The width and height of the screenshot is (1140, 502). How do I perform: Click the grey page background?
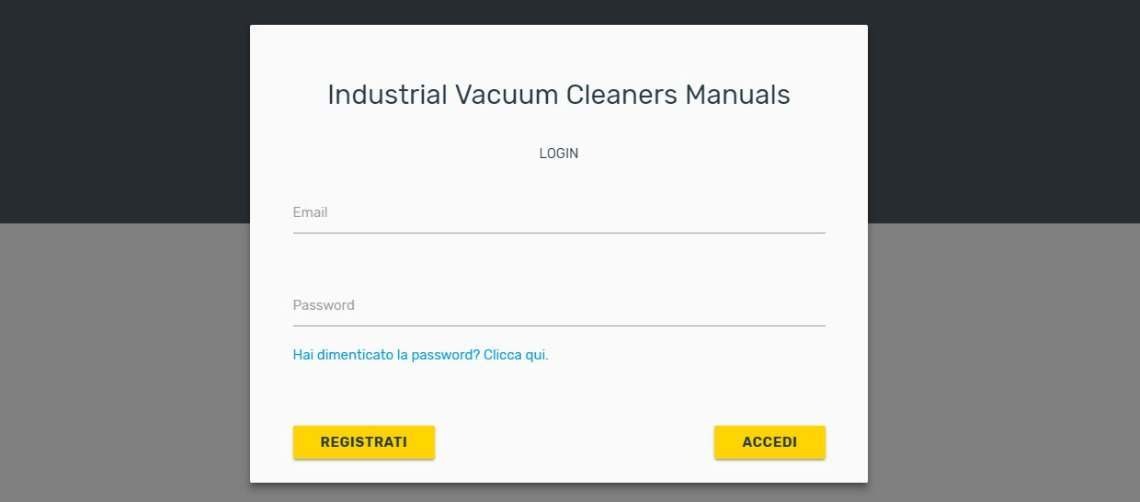coord(120,360)
